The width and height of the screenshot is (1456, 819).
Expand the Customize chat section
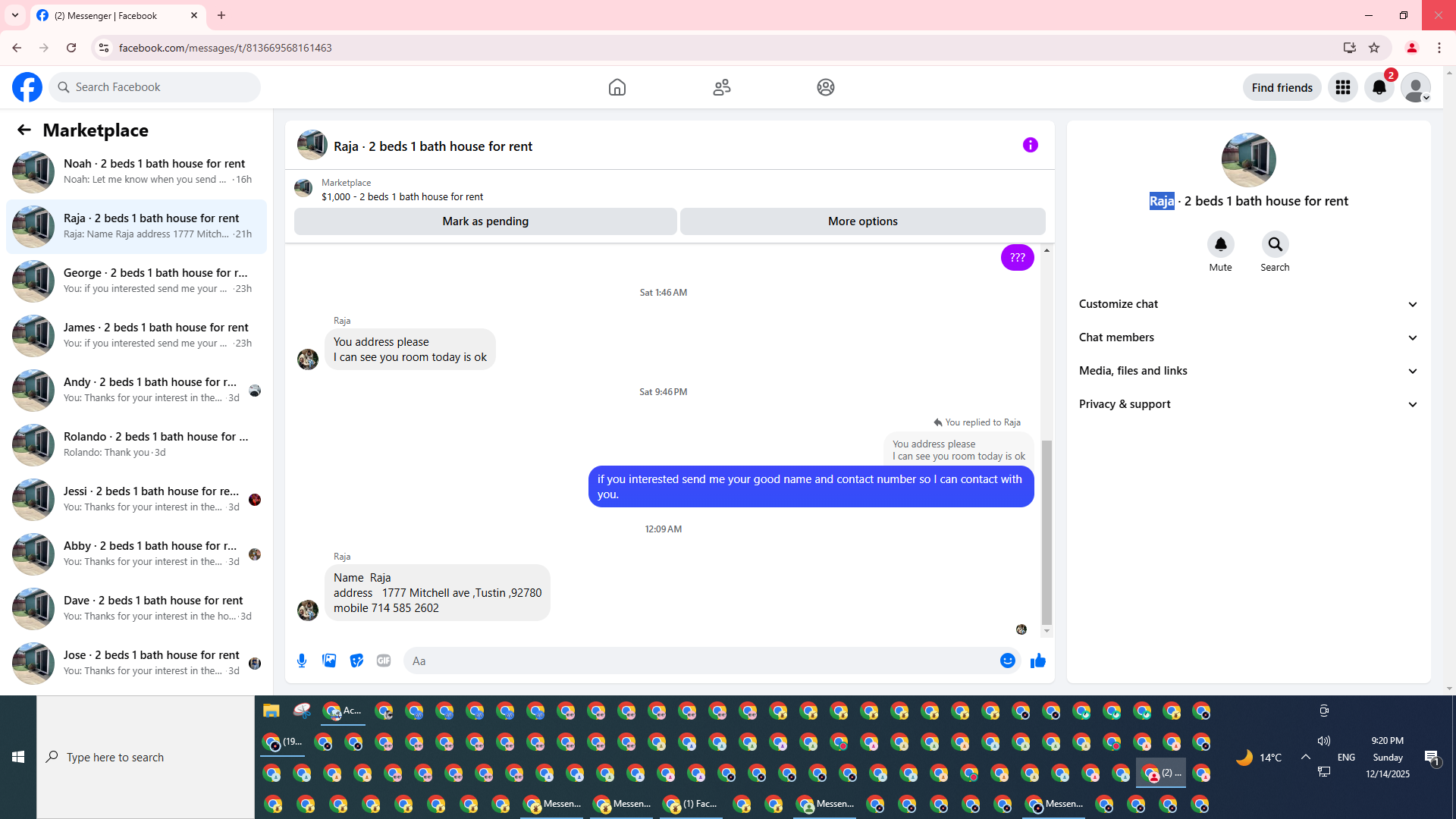click(1248, 304)
